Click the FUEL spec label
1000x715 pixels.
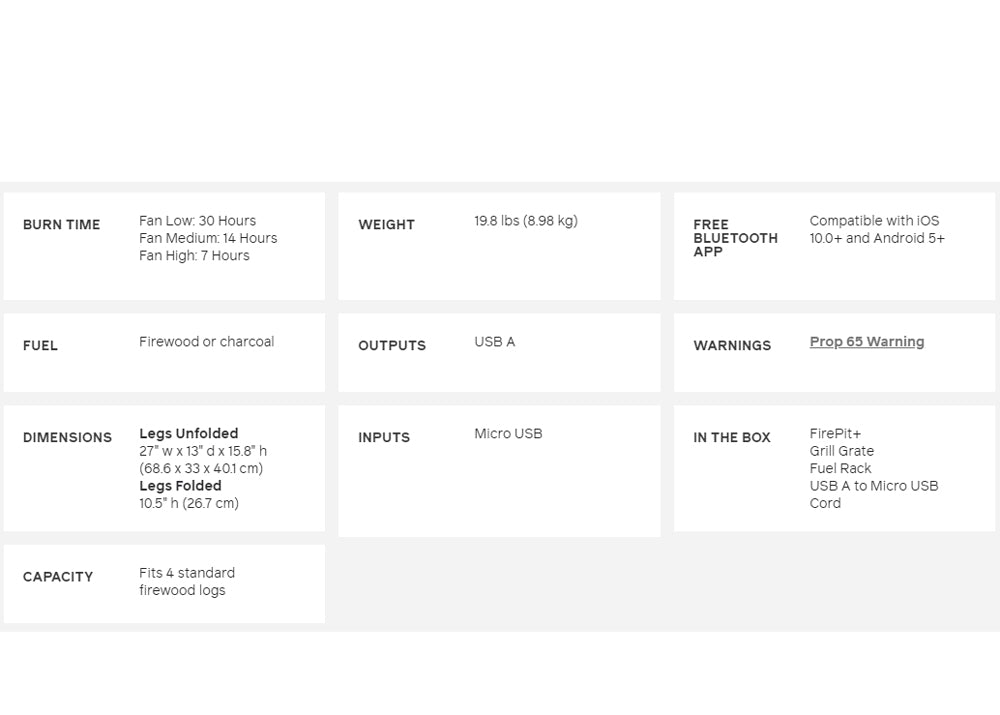click(x=40, y=346)
